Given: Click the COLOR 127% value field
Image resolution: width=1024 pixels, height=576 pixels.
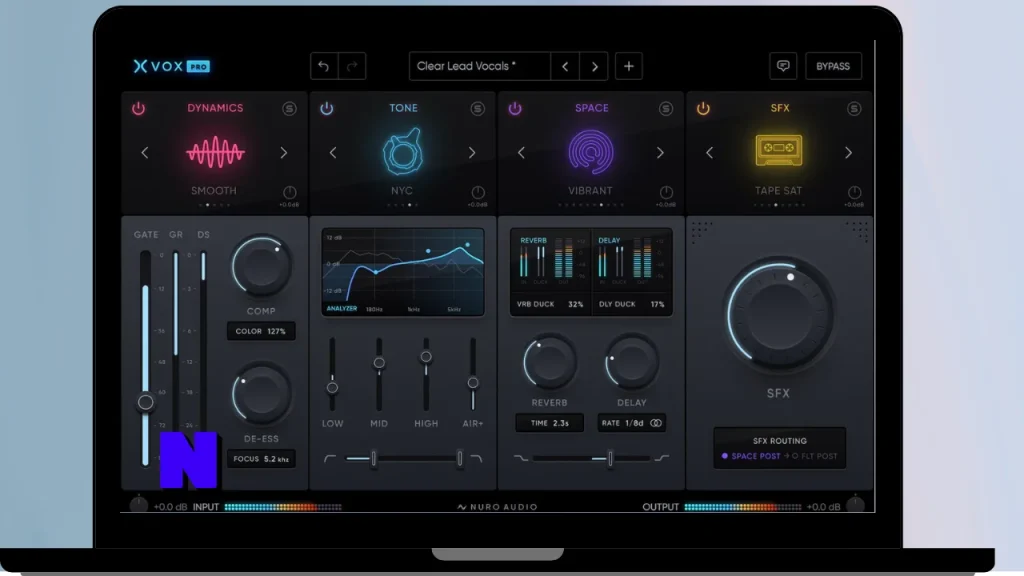Looking at the screenshot, I should click(261, 331).
